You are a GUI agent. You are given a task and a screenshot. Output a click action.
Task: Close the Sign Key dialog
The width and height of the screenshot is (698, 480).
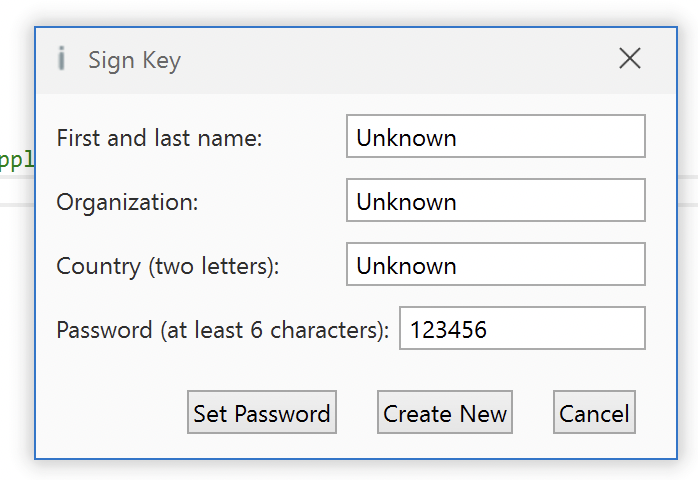pyautogui.click(x=630, y=59)
